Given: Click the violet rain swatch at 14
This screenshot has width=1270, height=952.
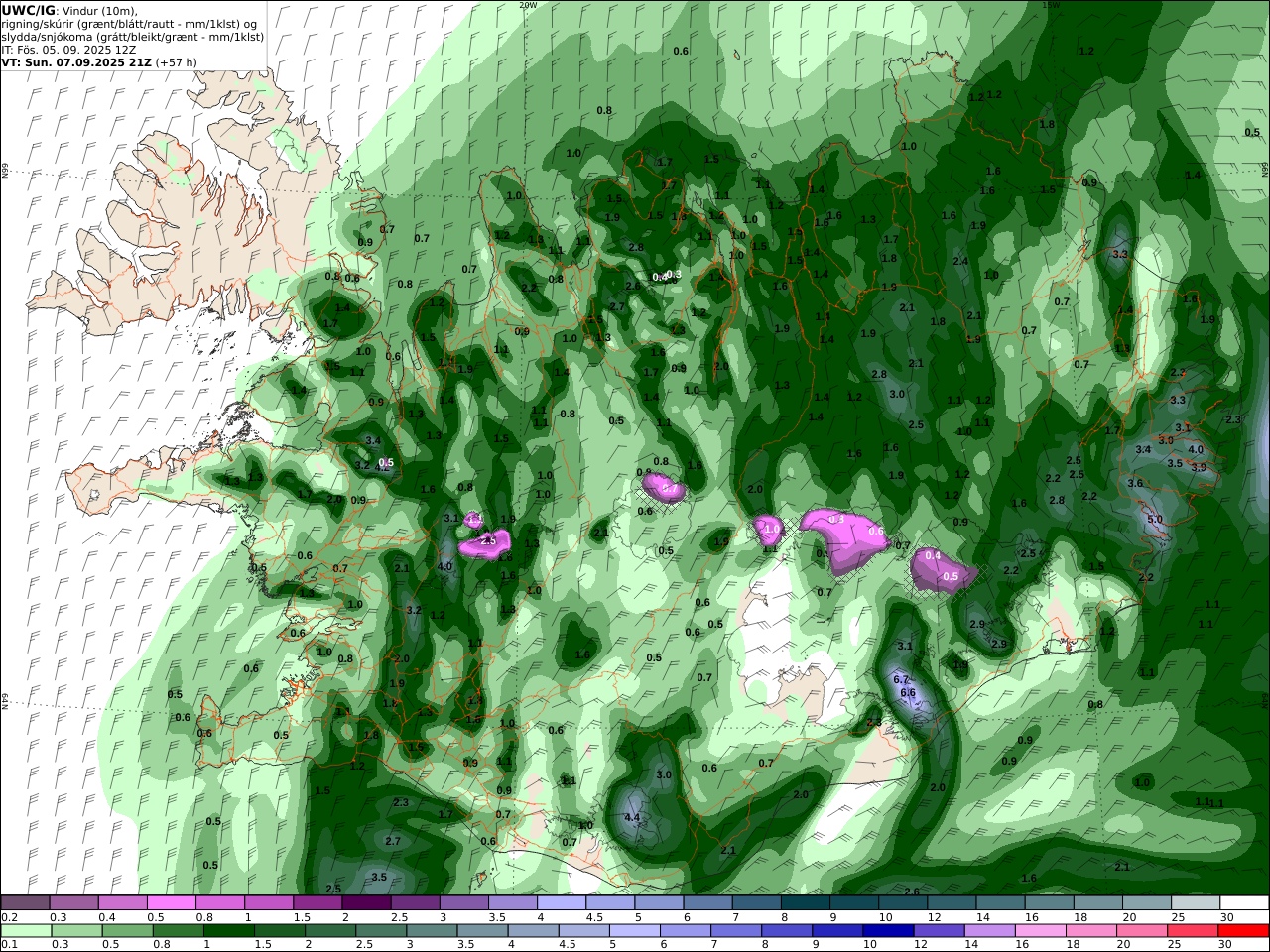Looking at the screenshot, I should 990,931.
